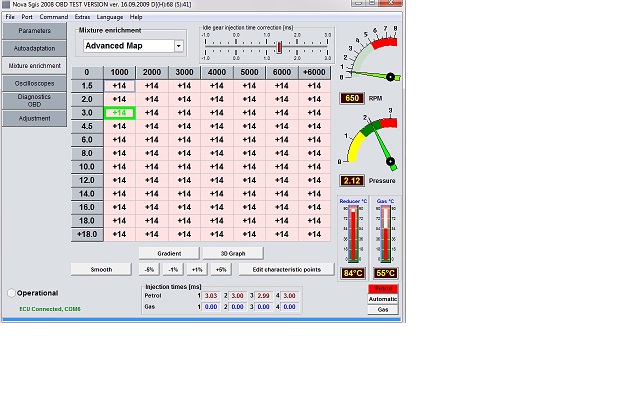This screenshot has height=400, width=640.
Task: Click the 1000 RPM column header
Action: coord(119,72)
